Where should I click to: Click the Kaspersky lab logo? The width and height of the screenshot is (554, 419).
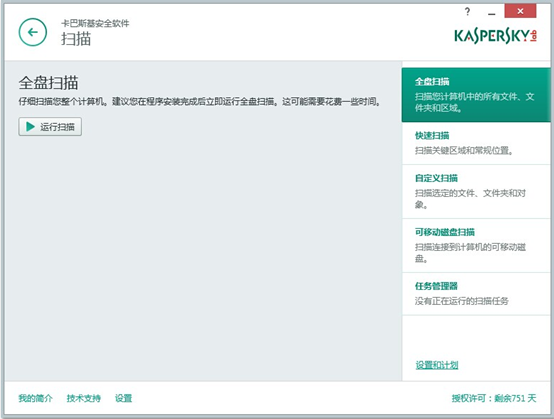coord(495,36)
